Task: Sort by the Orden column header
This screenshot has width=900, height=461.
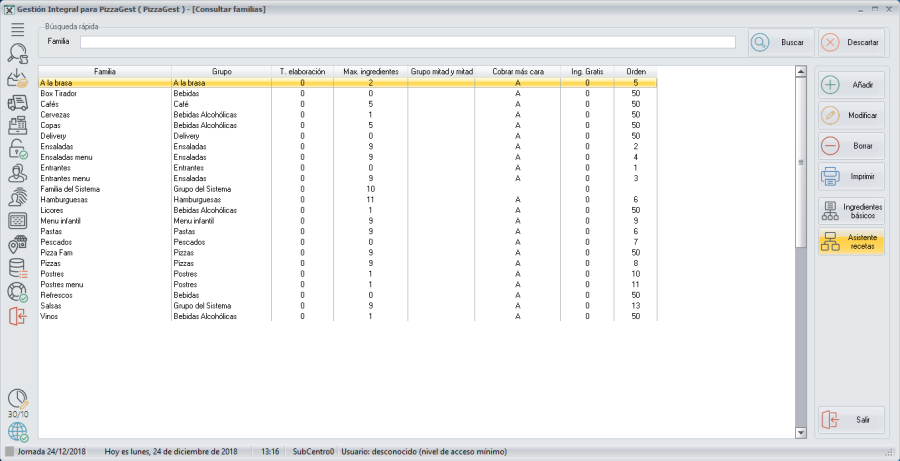Action: (635, 72)
